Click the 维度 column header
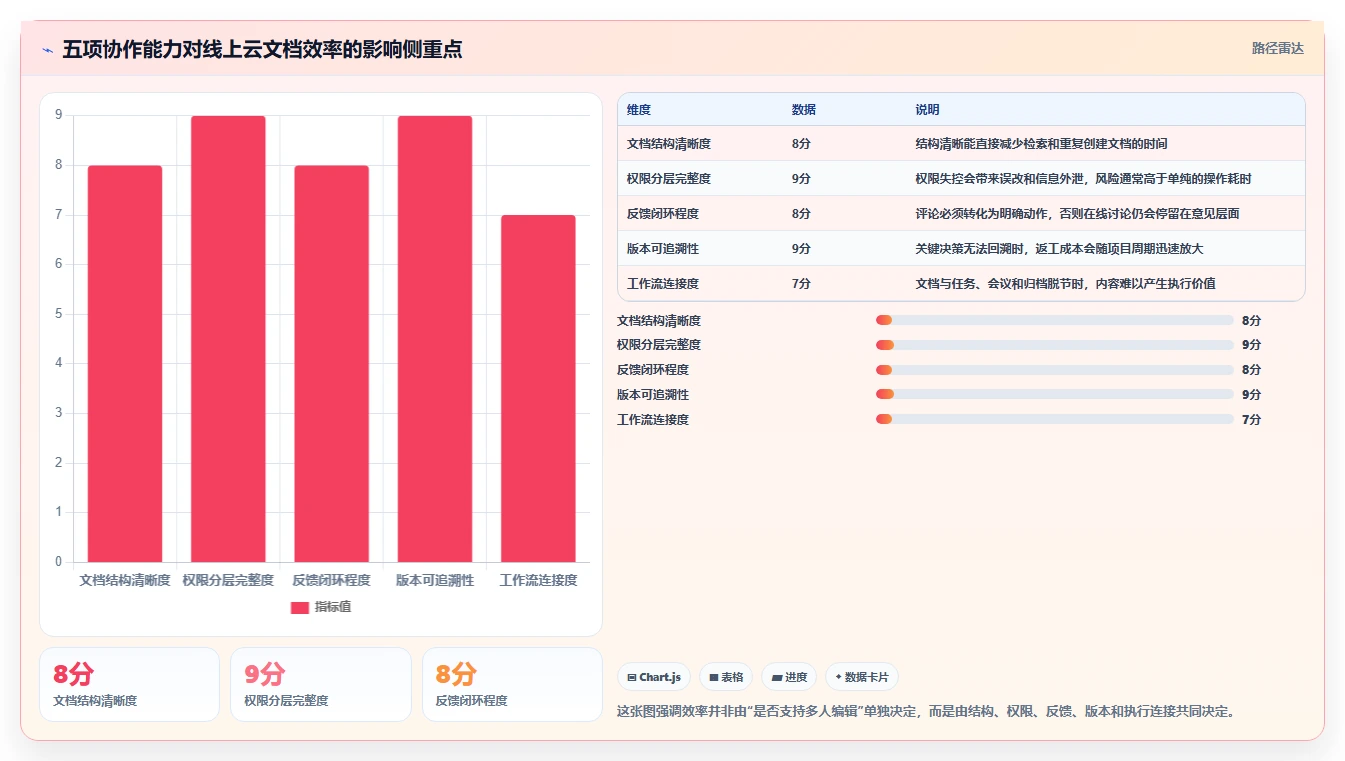This screenshot has width=1345, height=761. coord(639,110)
